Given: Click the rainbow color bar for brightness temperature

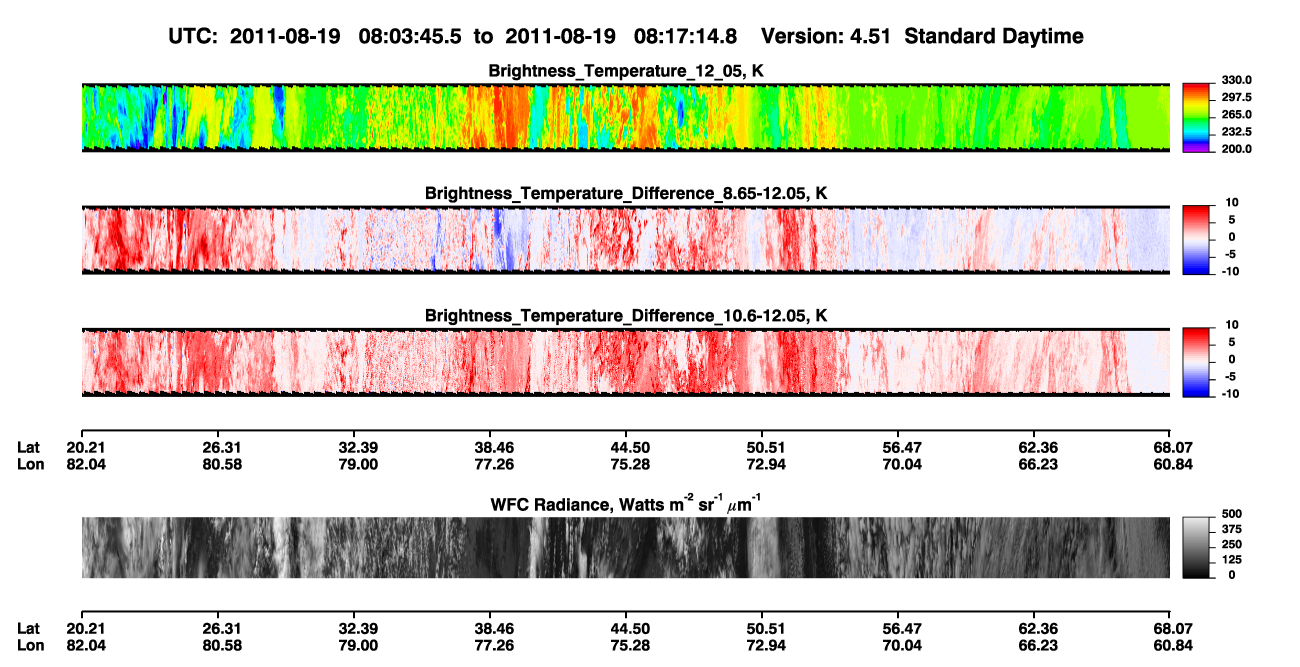Looking at the screenshot, I should click(x=1196, y=118).
